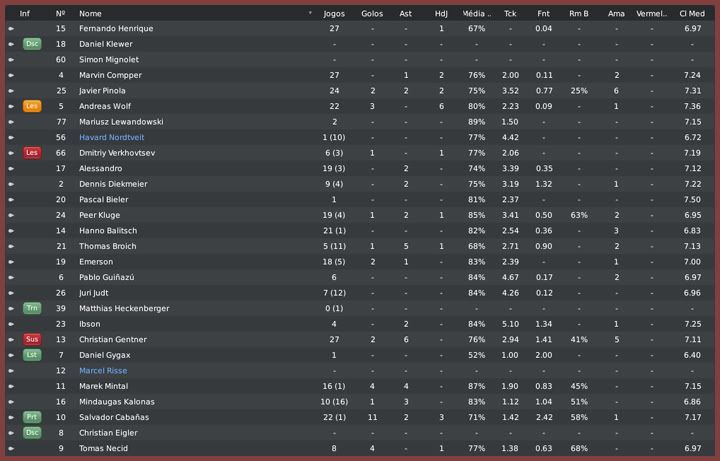
Task: Click the orange Les badge for Andreas Wolf
Action: point(32,106)
